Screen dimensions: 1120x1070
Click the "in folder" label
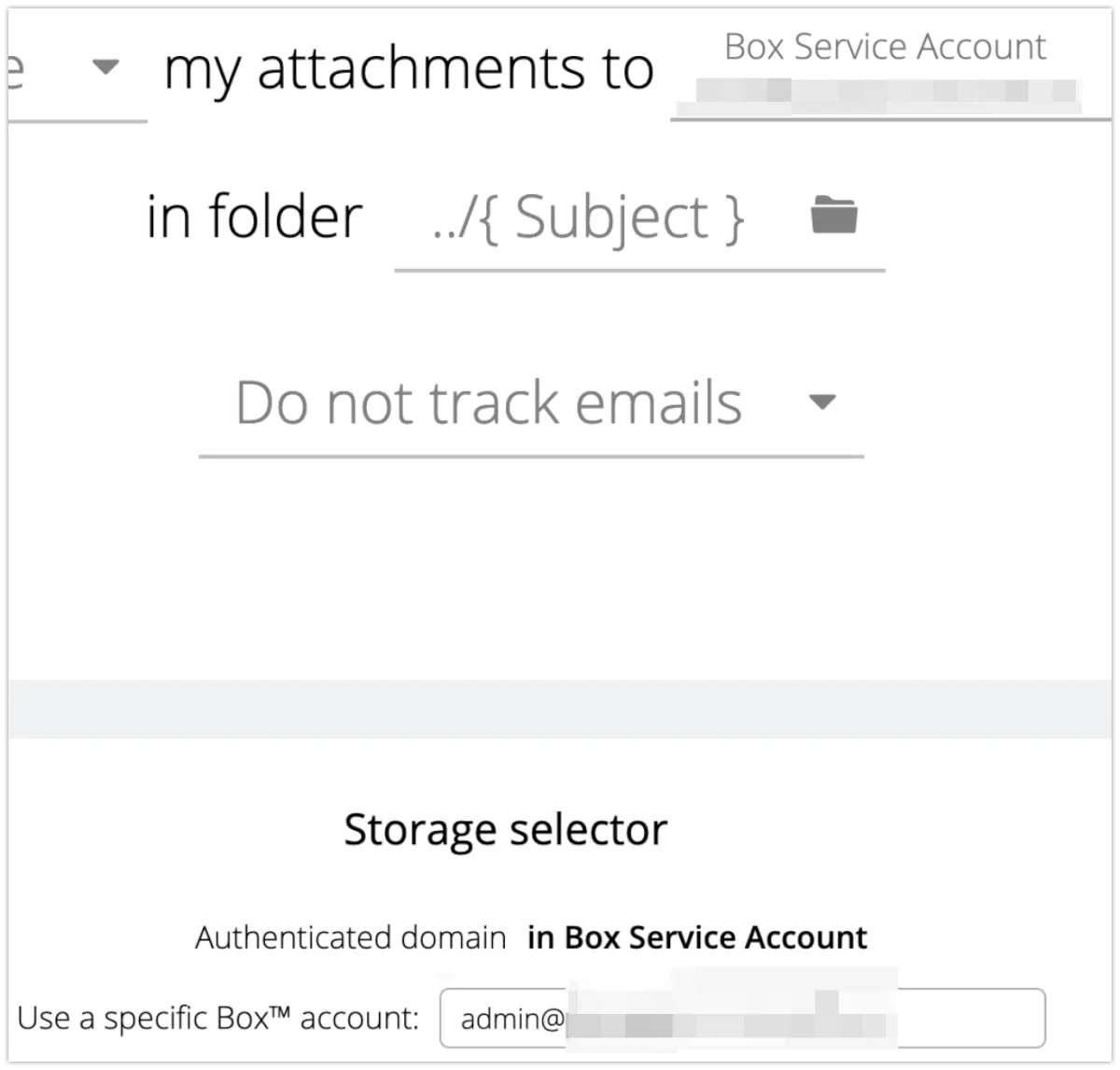point(254,217)
